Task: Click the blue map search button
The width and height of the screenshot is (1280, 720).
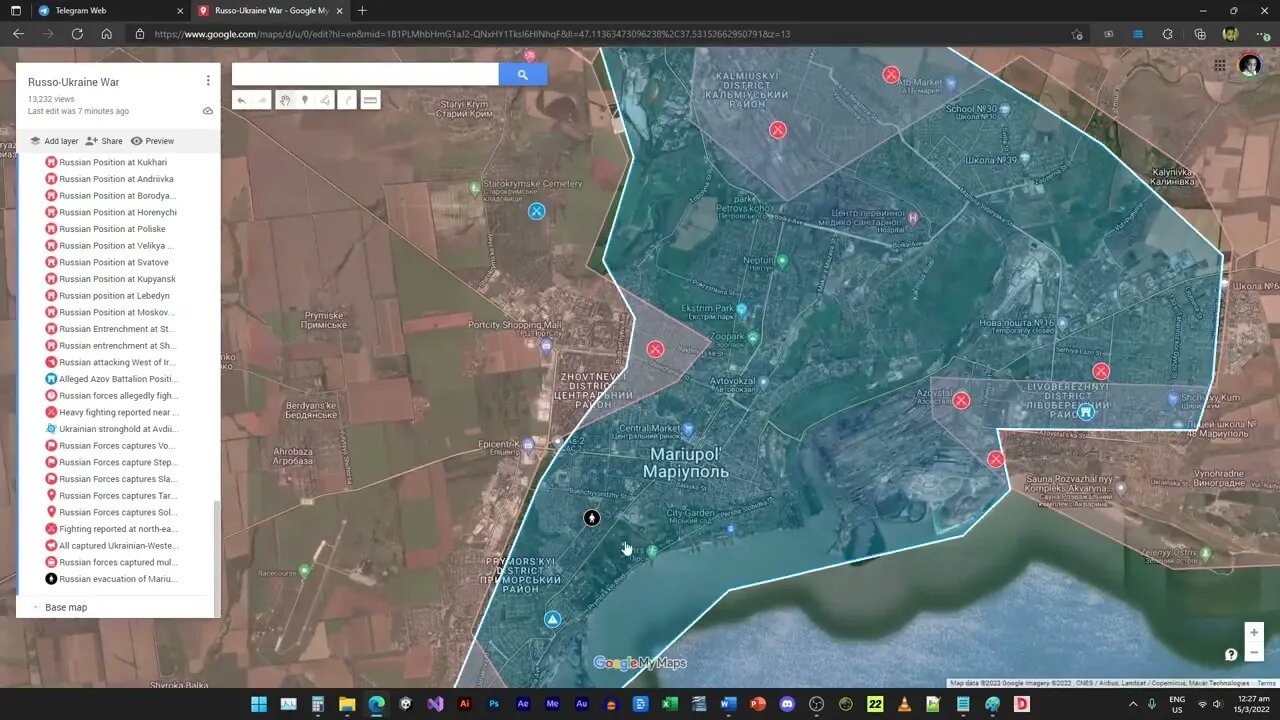Action: pos(522,75)
